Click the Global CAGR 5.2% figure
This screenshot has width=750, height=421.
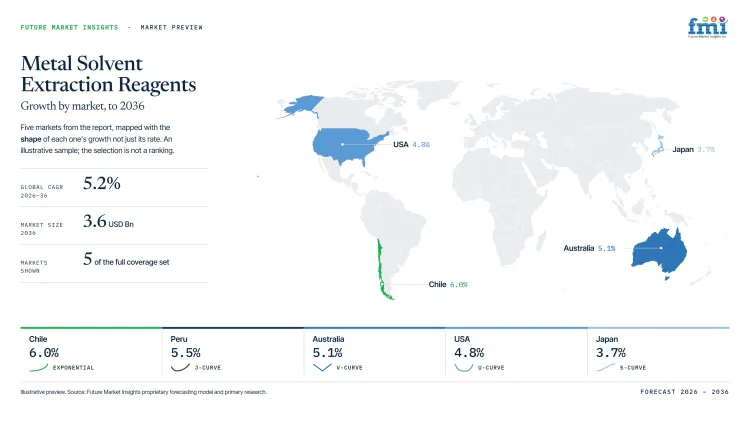tap(101, 183)
